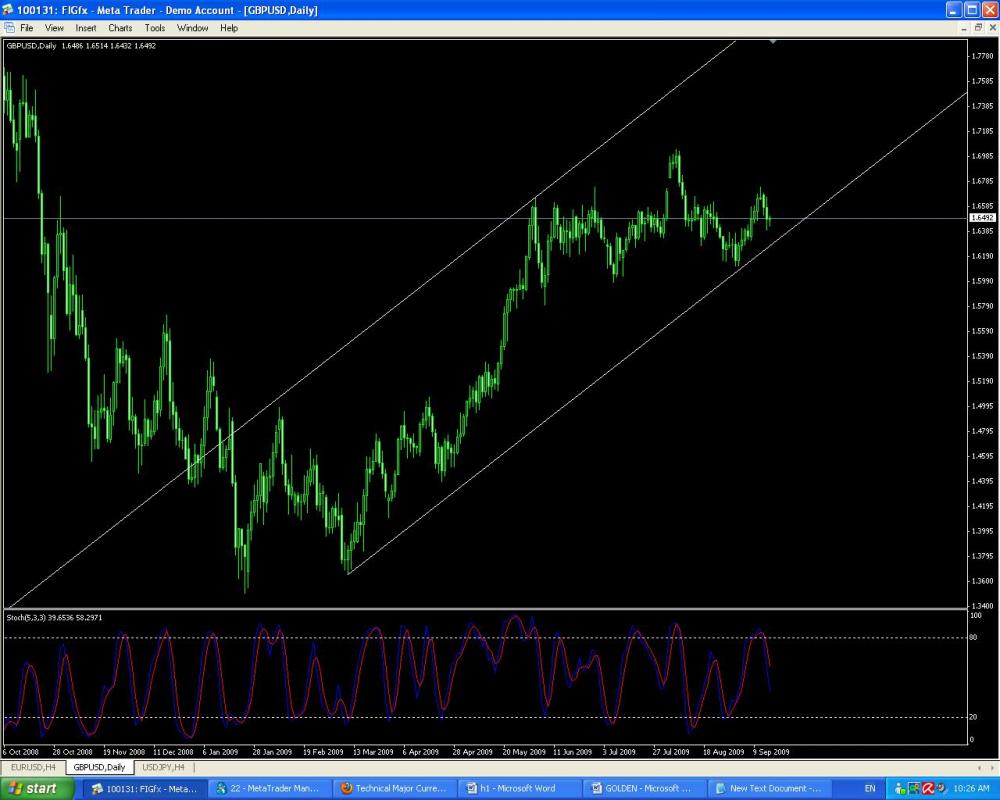This screenshot has width=1000, height=800.
Task: Switch to the USDJPY,H4 chart tab
Action: click(164, 767)
